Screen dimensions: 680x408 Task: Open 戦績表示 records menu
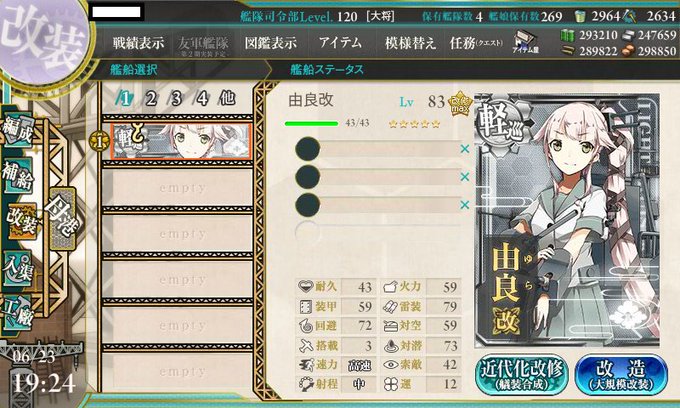(138, 43)
